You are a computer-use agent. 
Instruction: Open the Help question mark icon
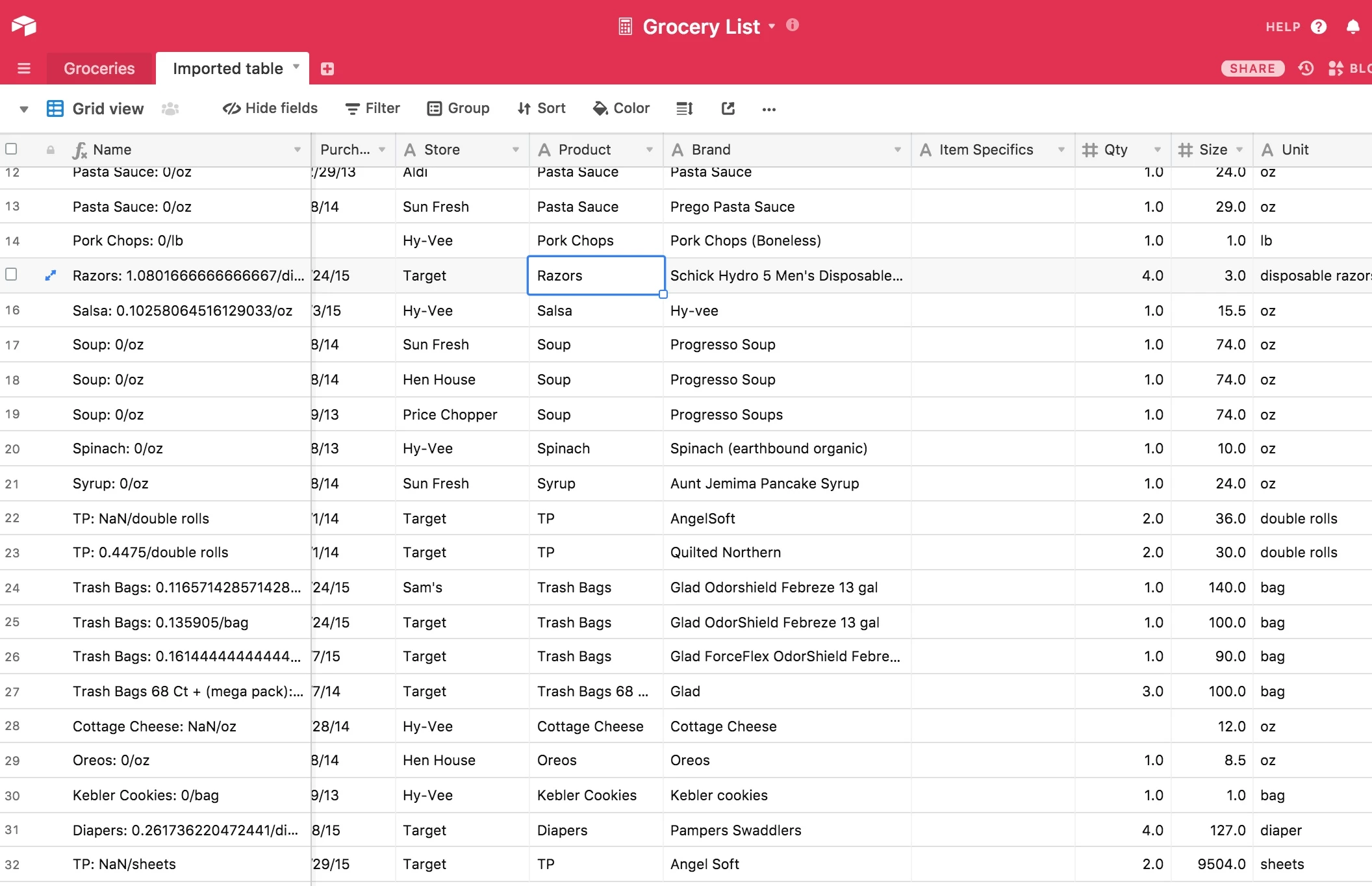coord(1318,27)
